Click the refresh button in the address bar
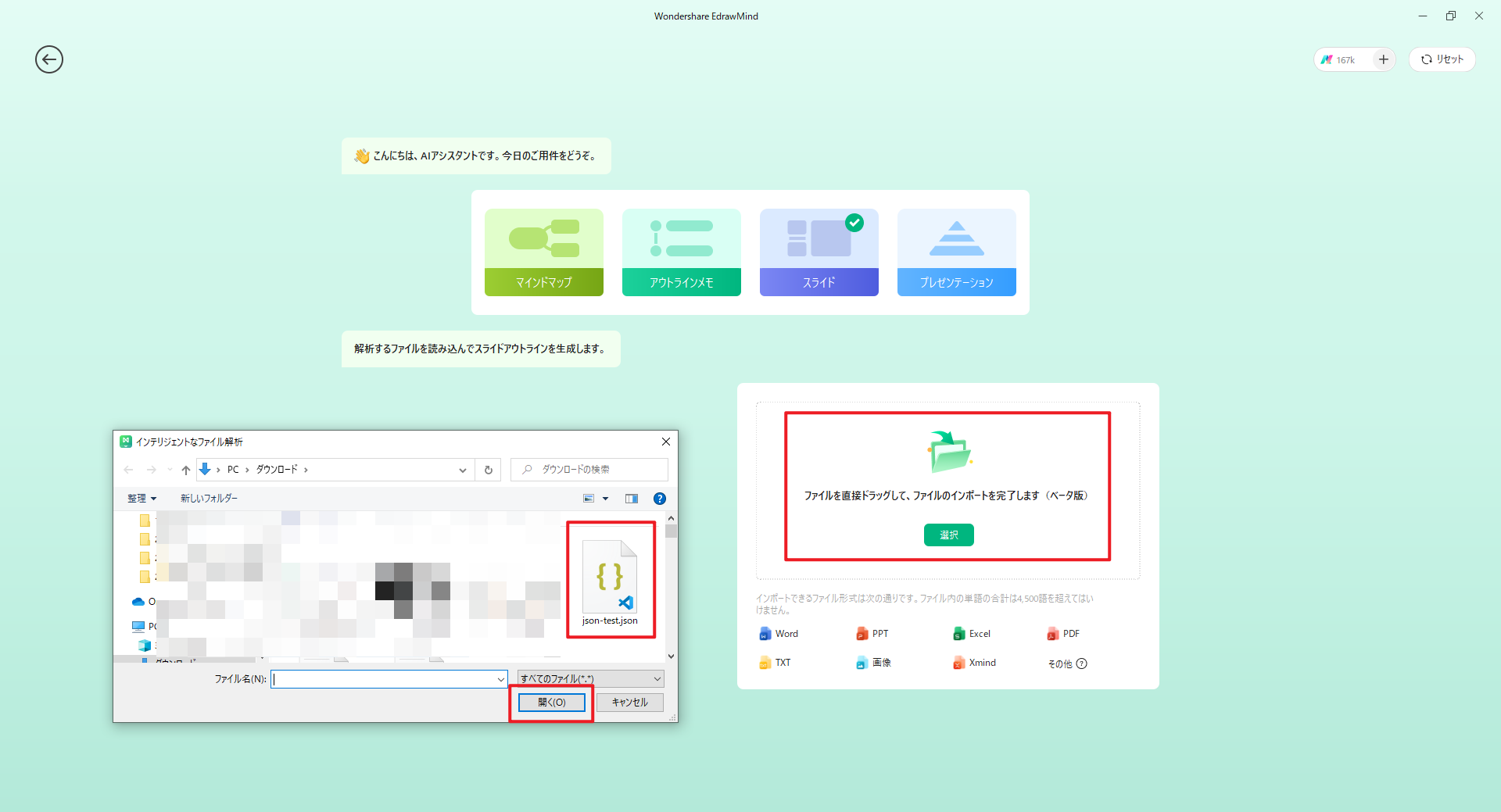This screenshot has height=812, width=1501. coord(489,470)
